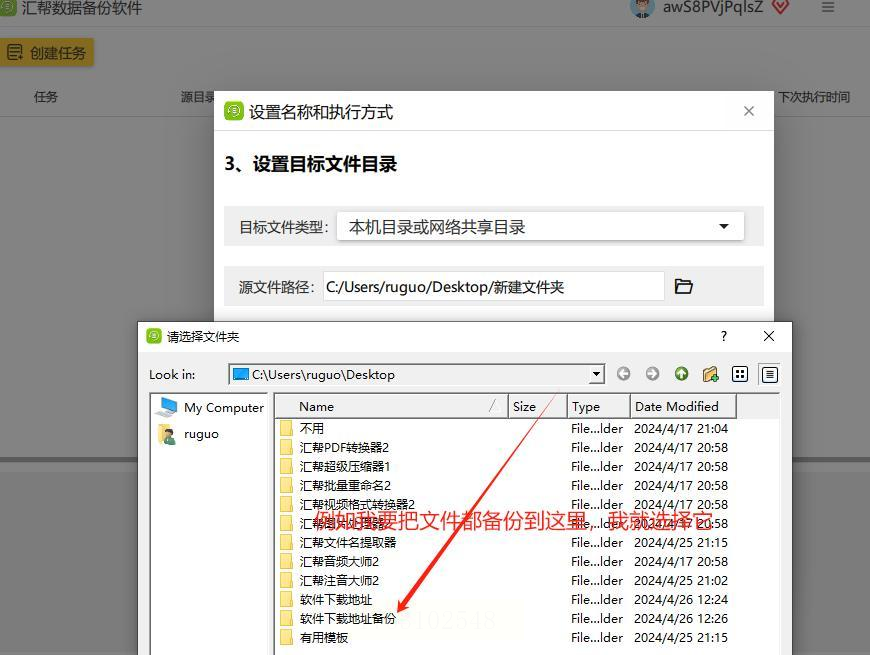870x655 pixels.
Task: Select the 汇帮视频格式转换器2 folder
Action: pyautogui.click(x=357, y=504)
